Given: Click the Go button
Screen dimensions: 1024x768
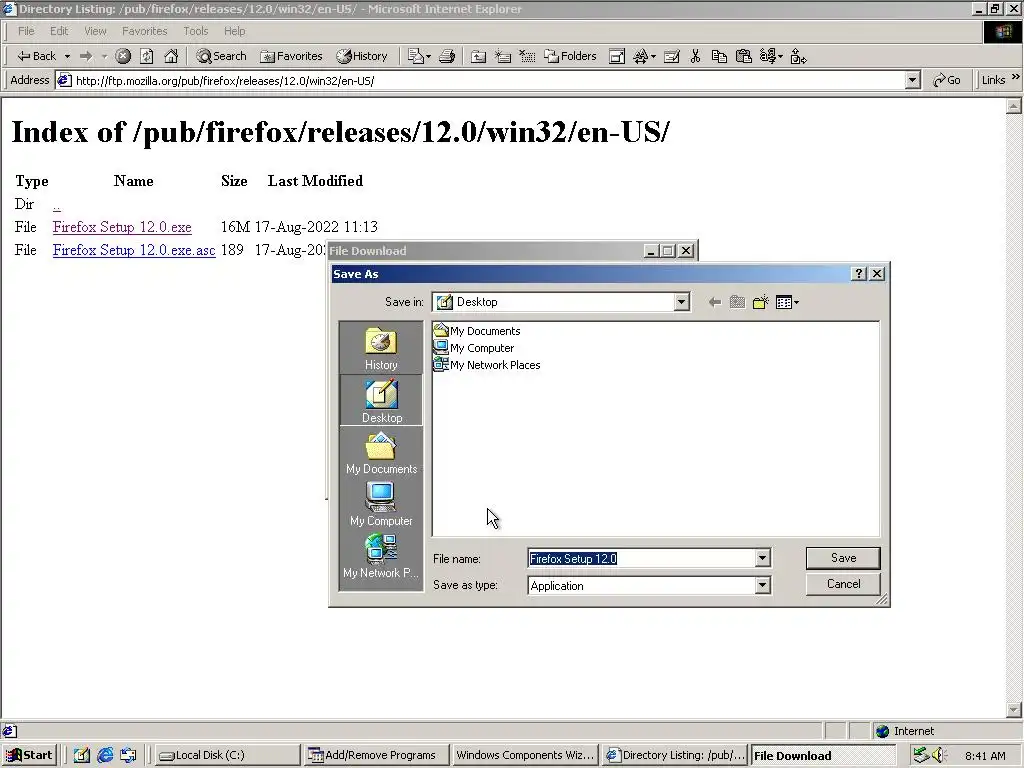Looking at the screenshot, I should tap(947, 80).
